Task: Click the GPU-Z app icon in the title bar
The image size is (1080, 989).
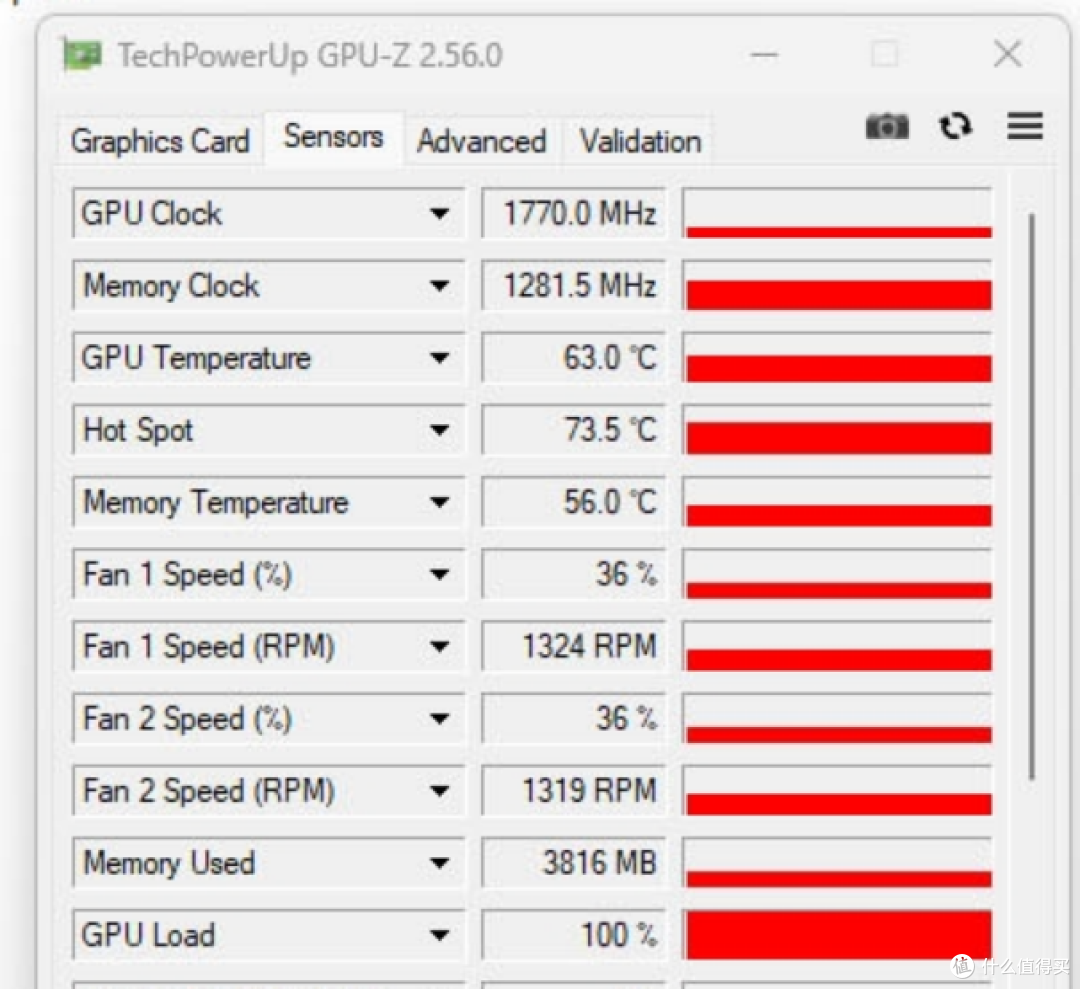Action: point(82,55)
